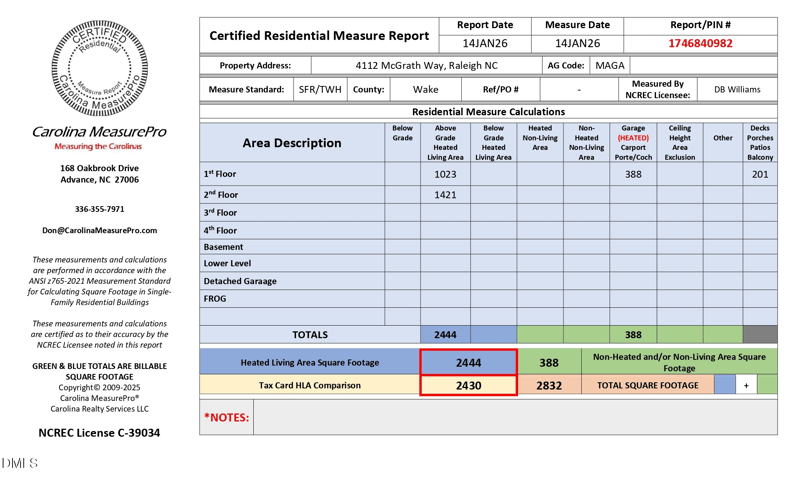Click the County value Wake
This screenshot has width=800, height=485.
426,89
